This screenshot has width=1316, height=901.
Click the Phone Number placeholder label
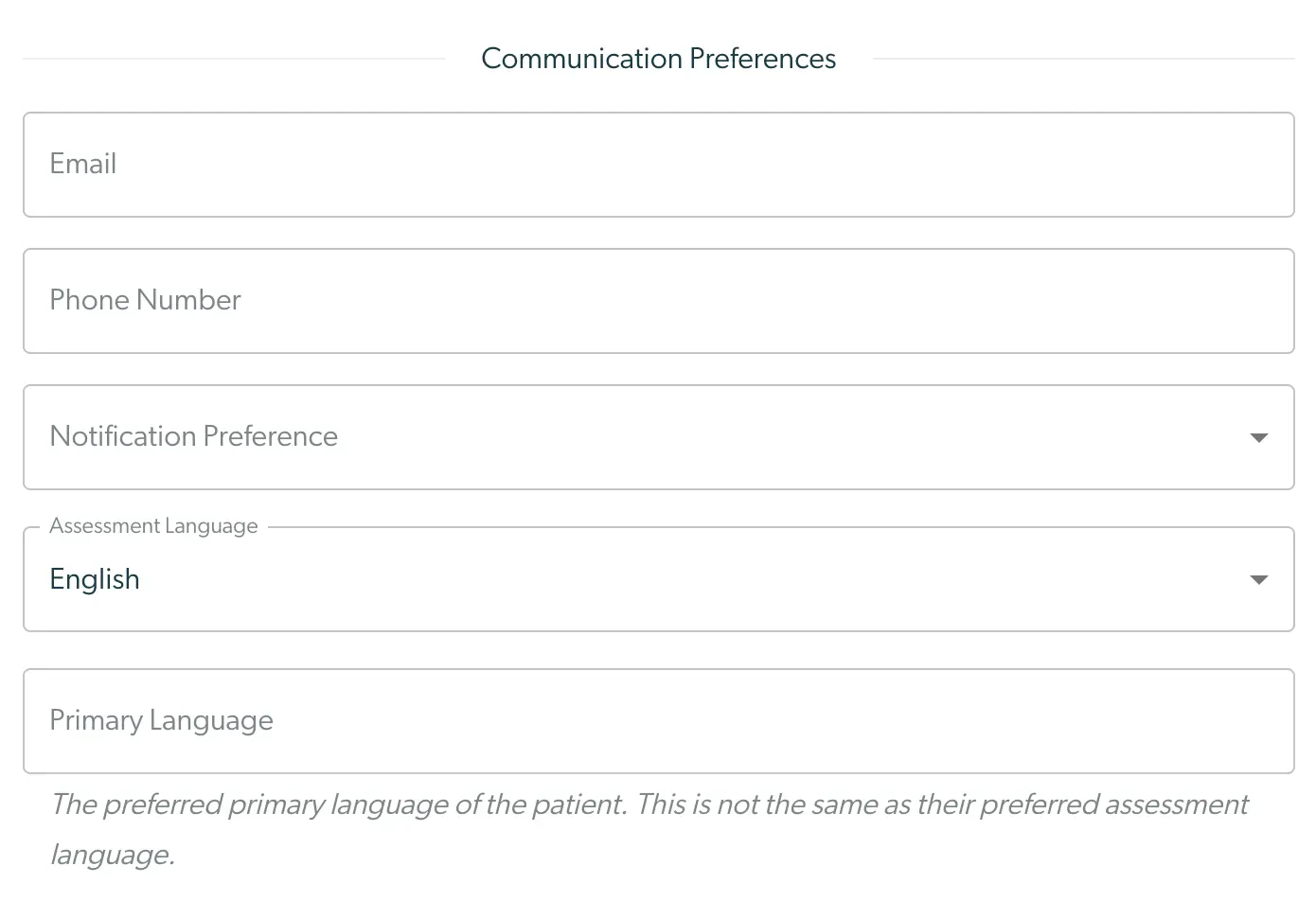145,300
